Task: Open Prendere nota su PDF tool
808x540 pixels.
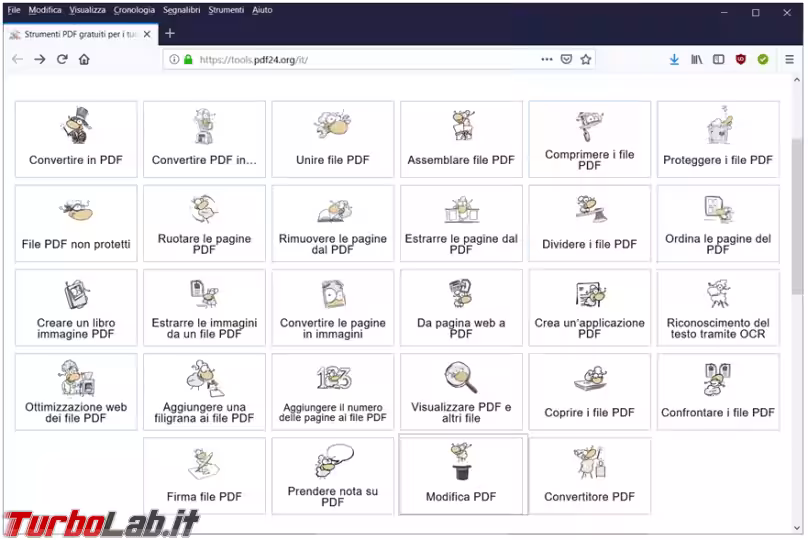Action: click(332, 476)
